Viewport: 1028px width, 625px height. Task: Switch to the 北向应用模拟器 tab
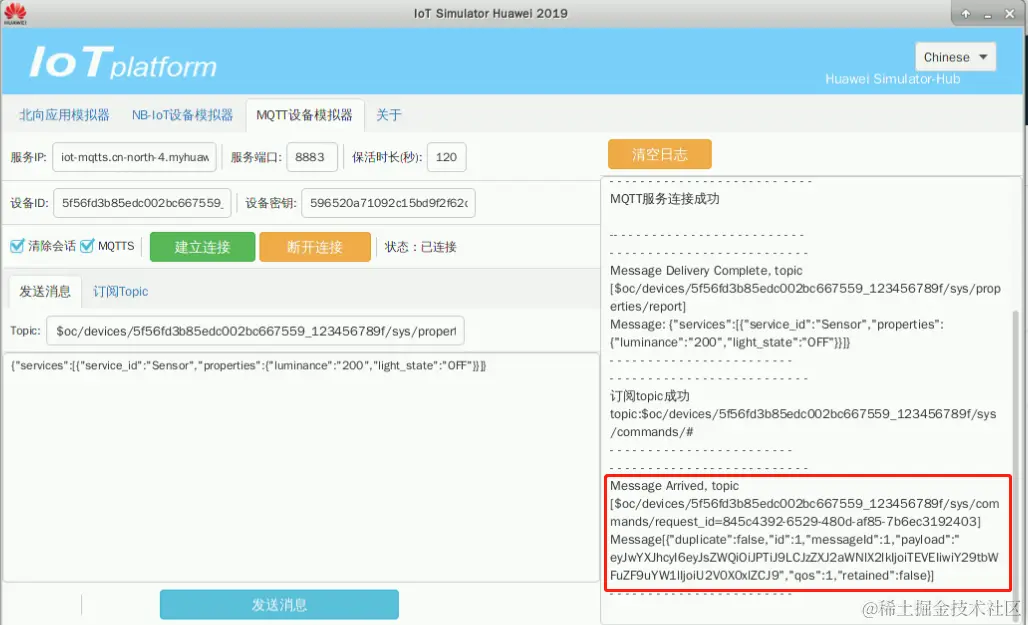click(x=64, y=115)
